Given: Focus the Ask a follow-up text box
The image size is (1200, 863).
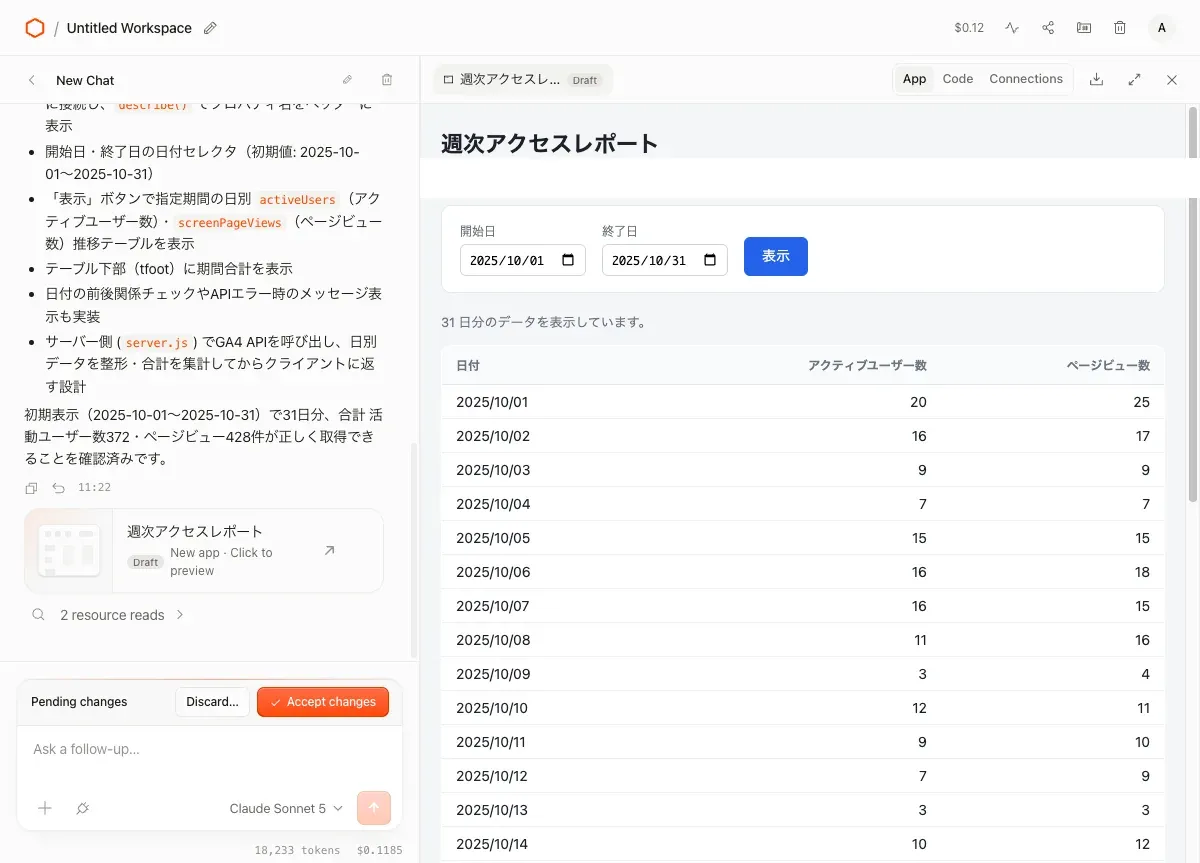Looking at the screenshot, I should tap(210, 750).
